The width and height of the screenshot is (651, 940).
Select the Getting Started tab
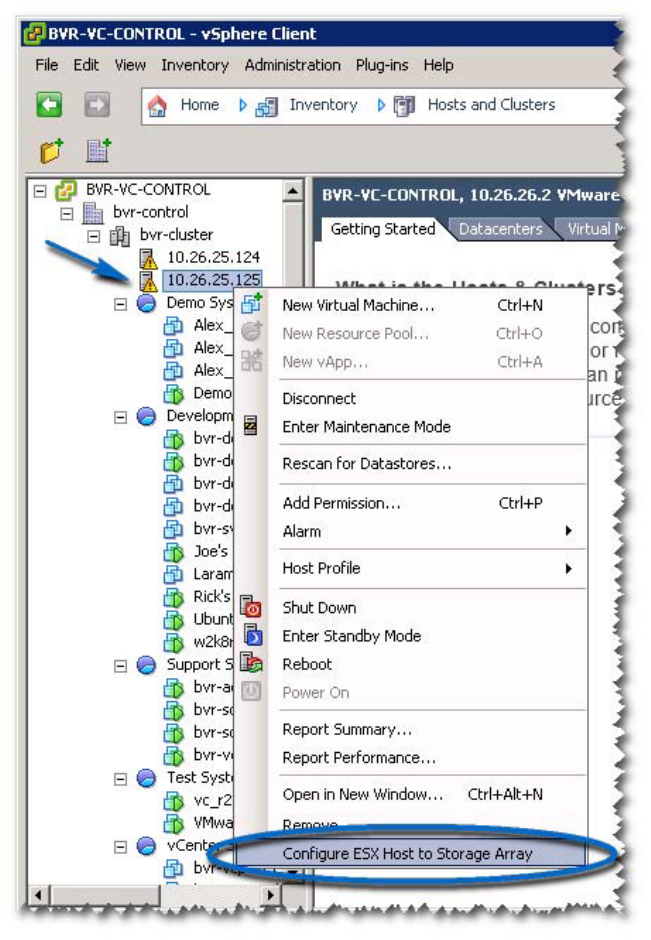point(382,229)
